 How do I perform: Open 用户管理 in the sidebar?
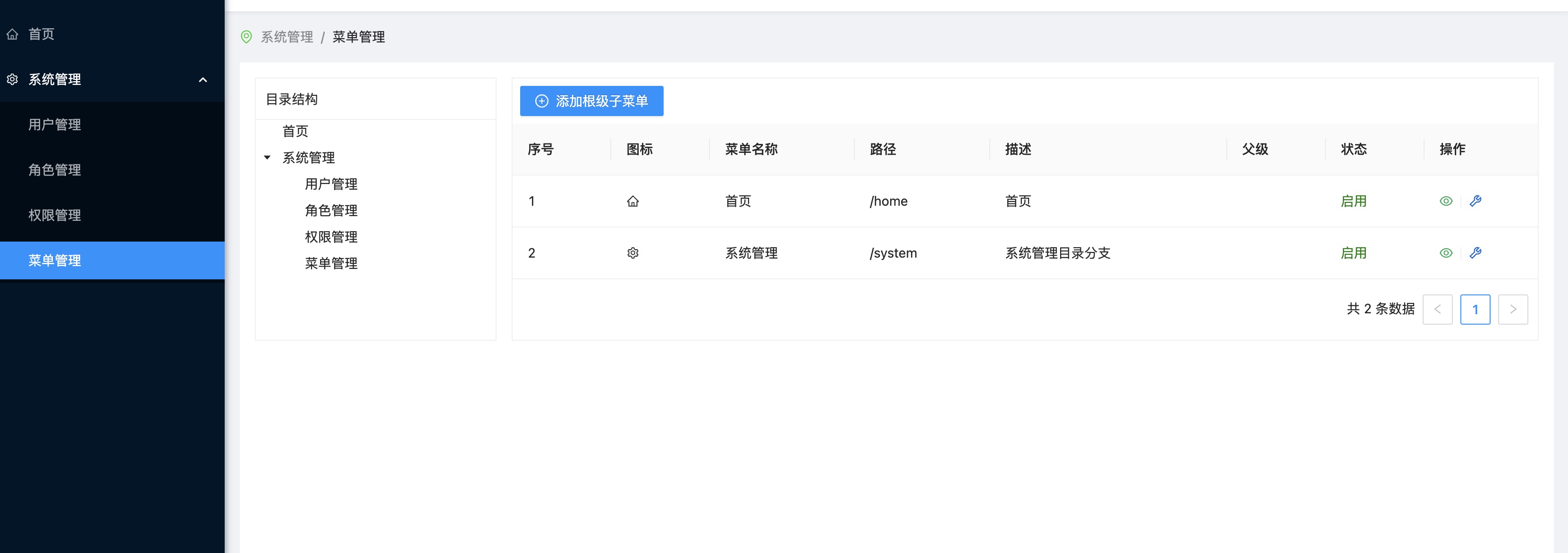pos(54,125)
